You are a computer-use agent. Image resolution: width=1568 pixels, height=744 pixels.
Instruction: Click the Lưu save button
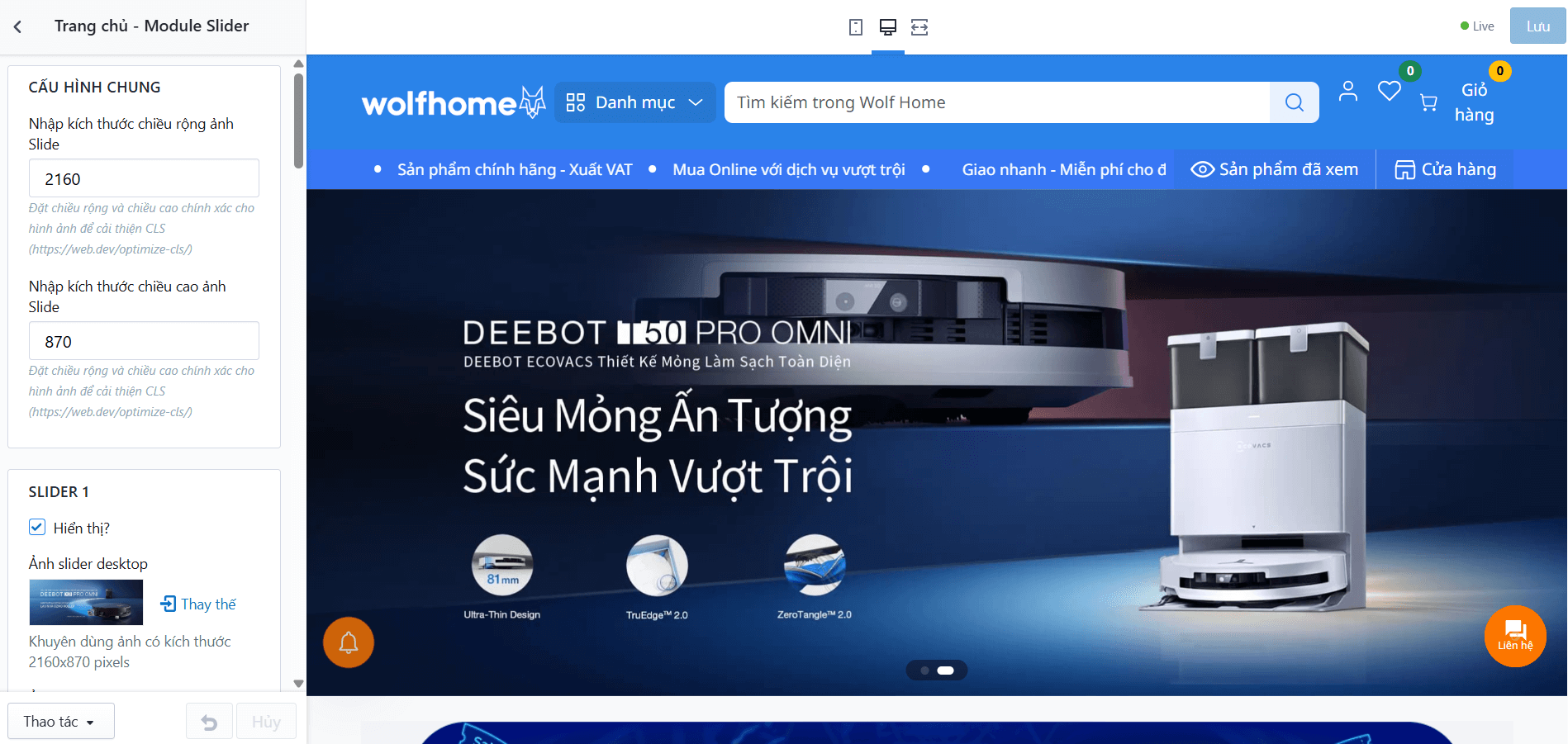click(x=1538, y=26)
